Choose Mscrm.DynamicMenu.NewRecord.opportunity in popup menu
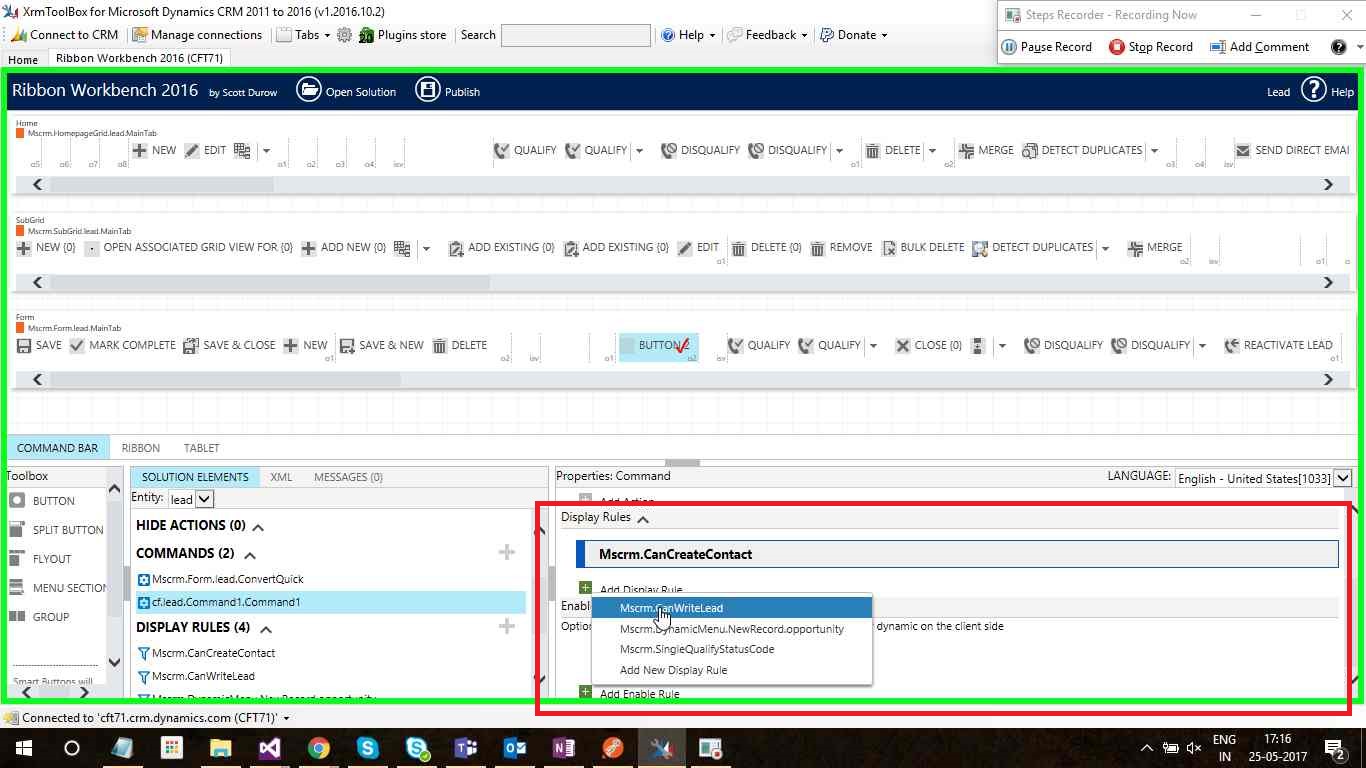 [732, 629]
